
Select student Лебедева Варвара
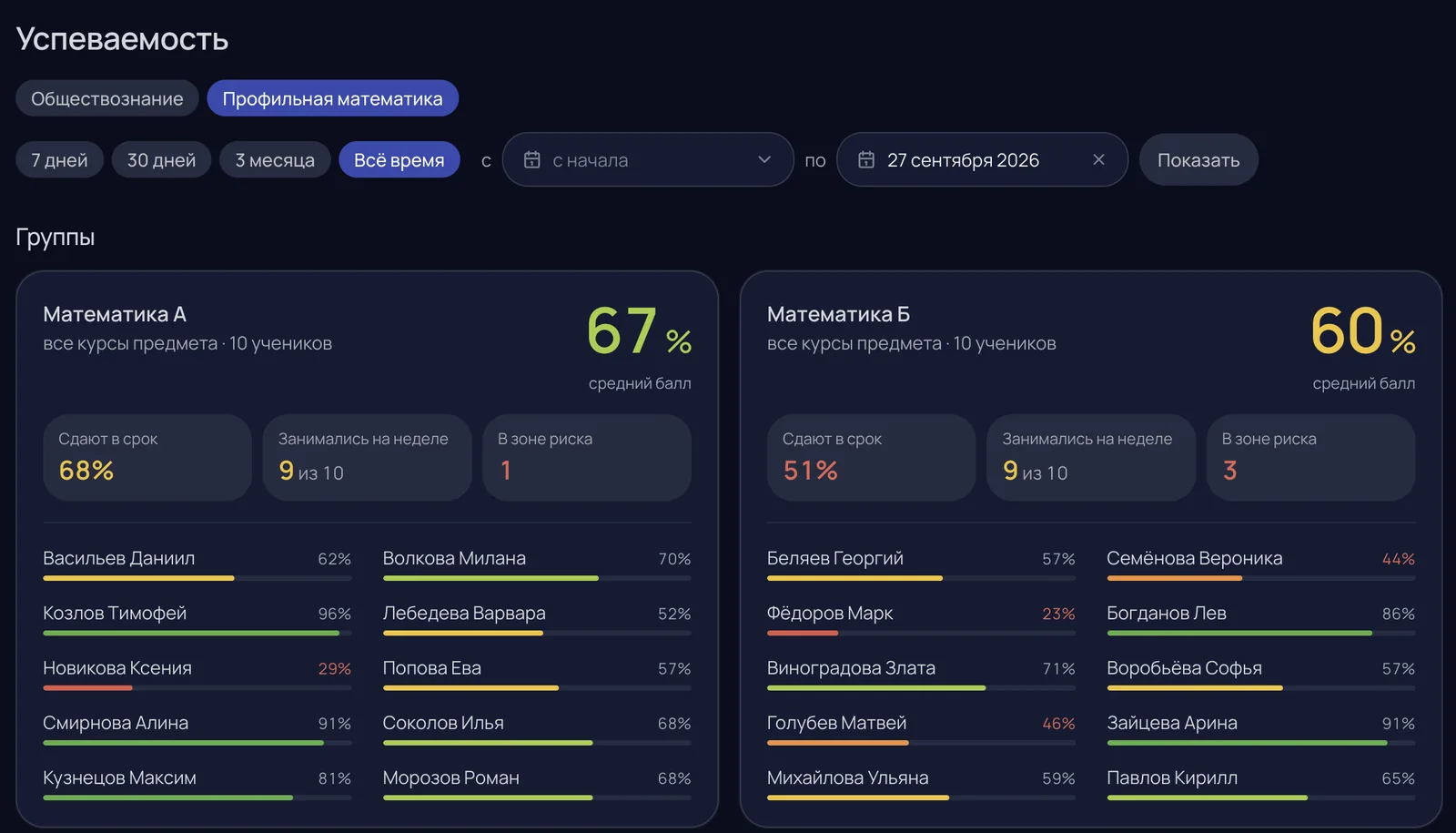click(537, 619)
